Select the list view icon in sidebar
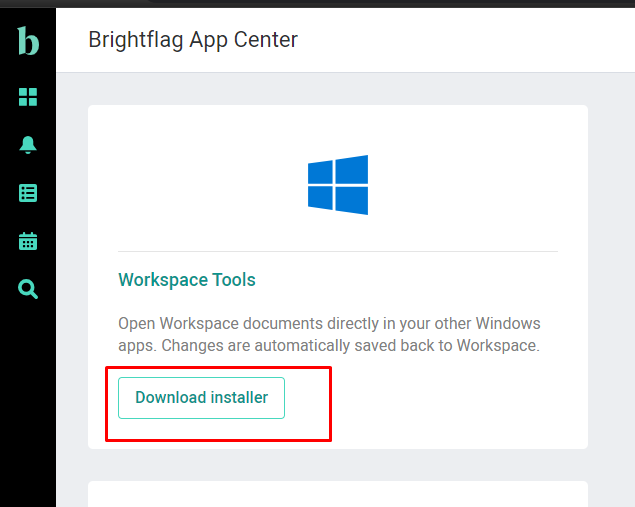 pos(28,193)
